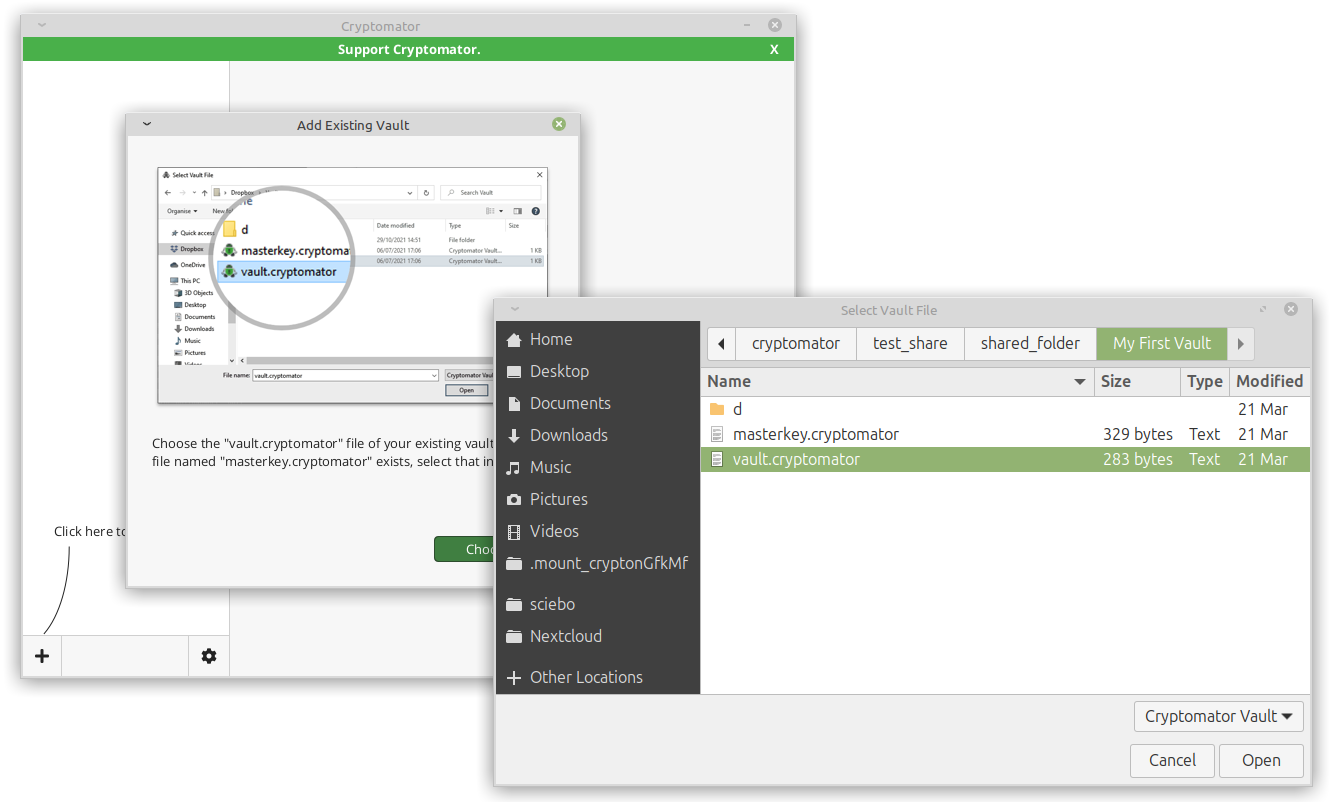Viewport: 1335px width, 802px height.
Task: Select the folder named d
Action: point(1005,409)
